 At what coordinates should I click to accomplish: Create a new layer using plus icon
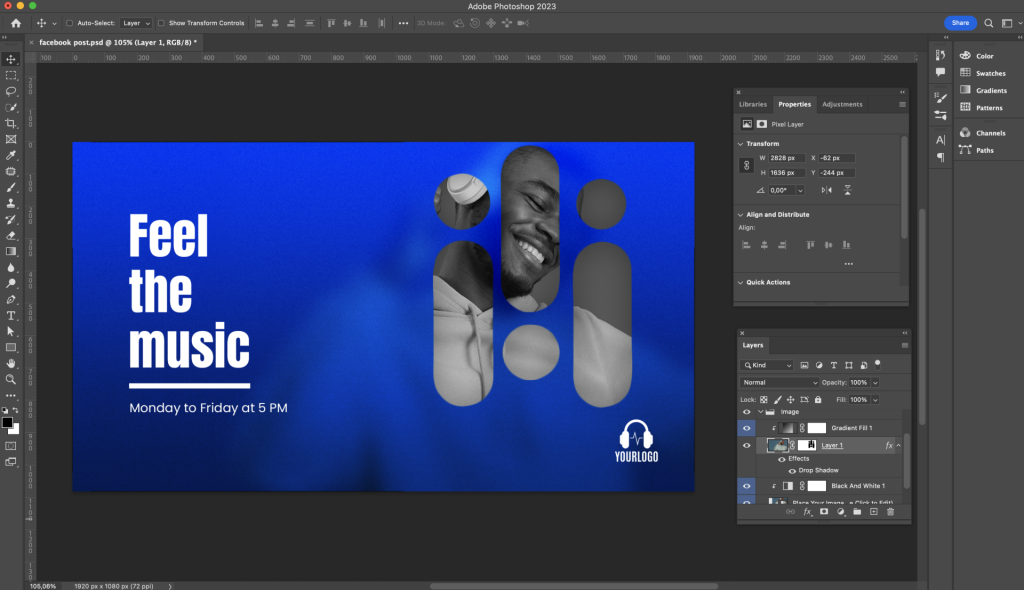[873, 512]
